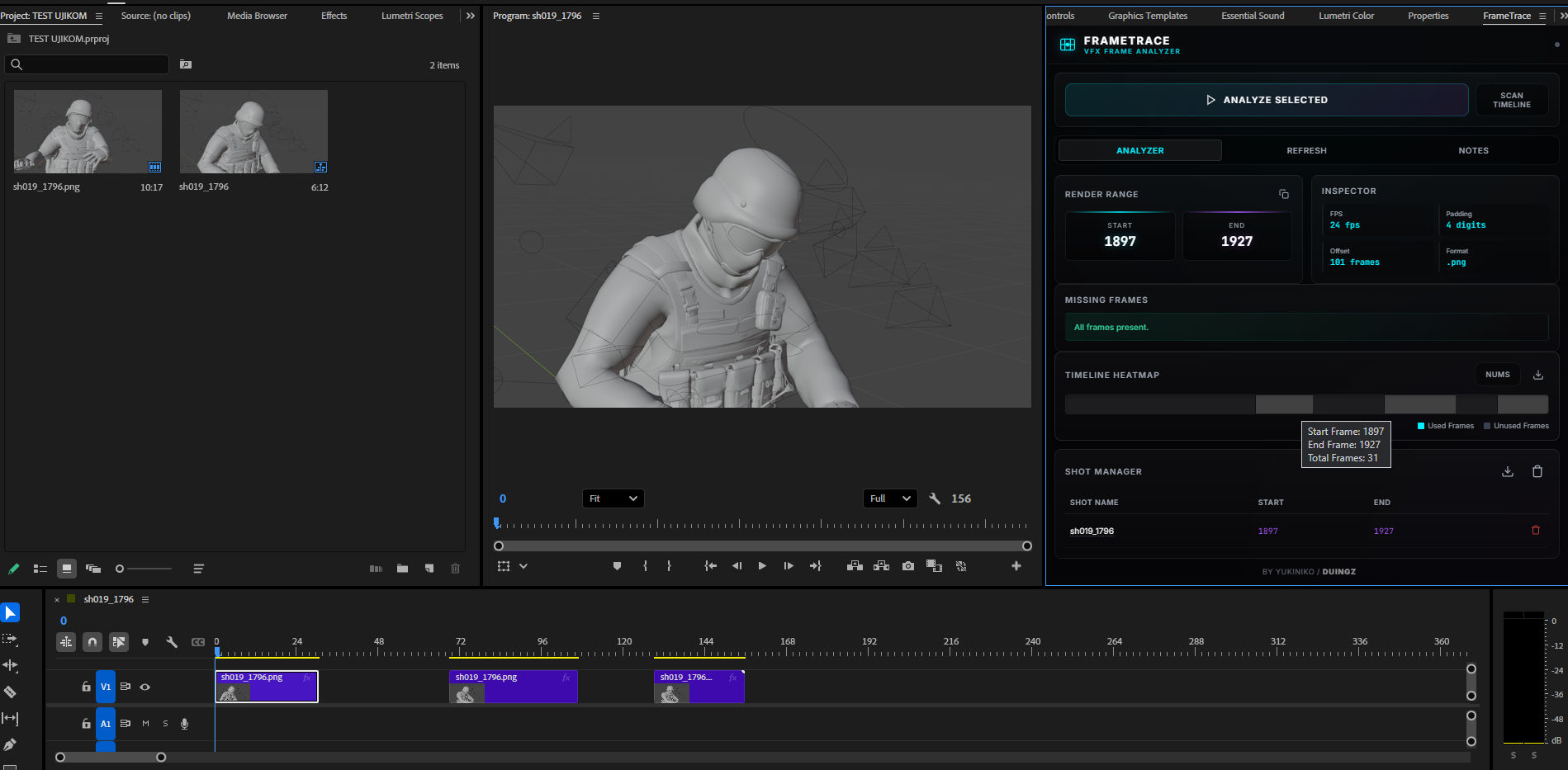The image size is (1568, 770).
Task: Select the Track Select Forward tool
Action: point(10,639)
